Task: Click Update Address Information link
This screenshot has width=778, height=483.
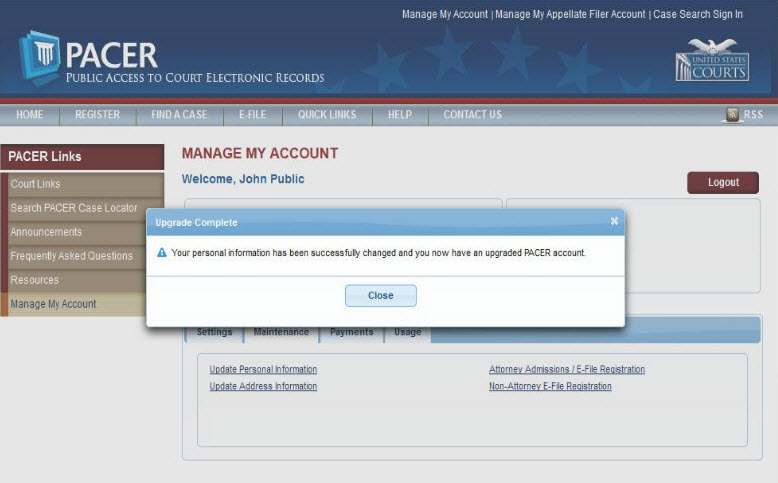Action: click(x=263, y=386)
